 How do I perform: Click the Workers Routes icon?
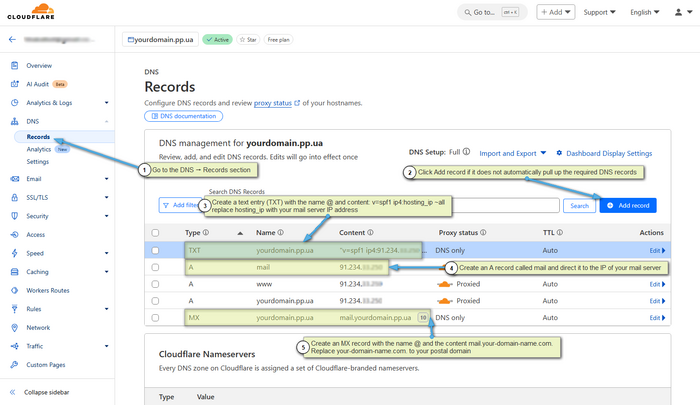[x=15, y=290]
